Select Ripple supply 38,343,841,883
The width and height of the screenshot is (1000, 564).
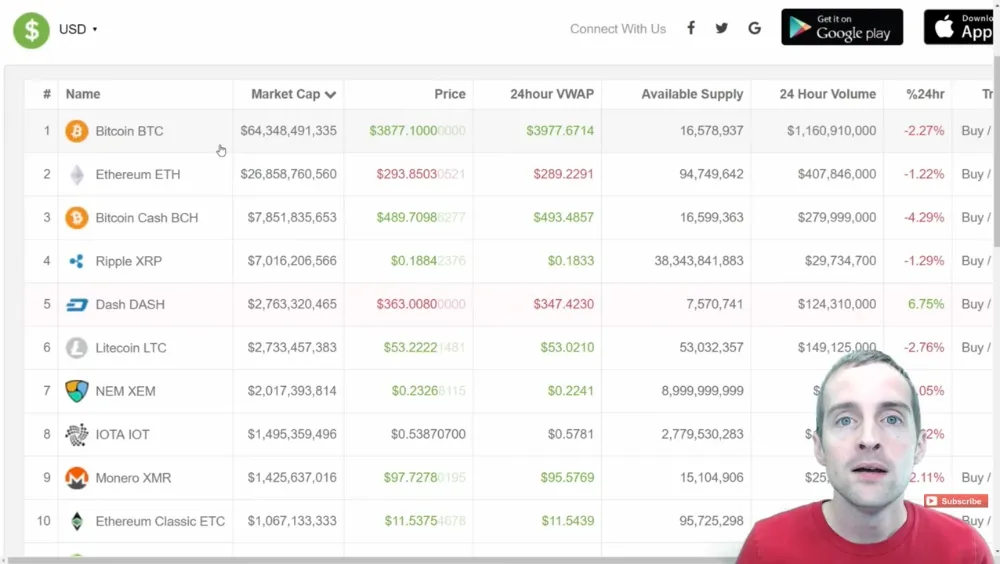(698, 261)
